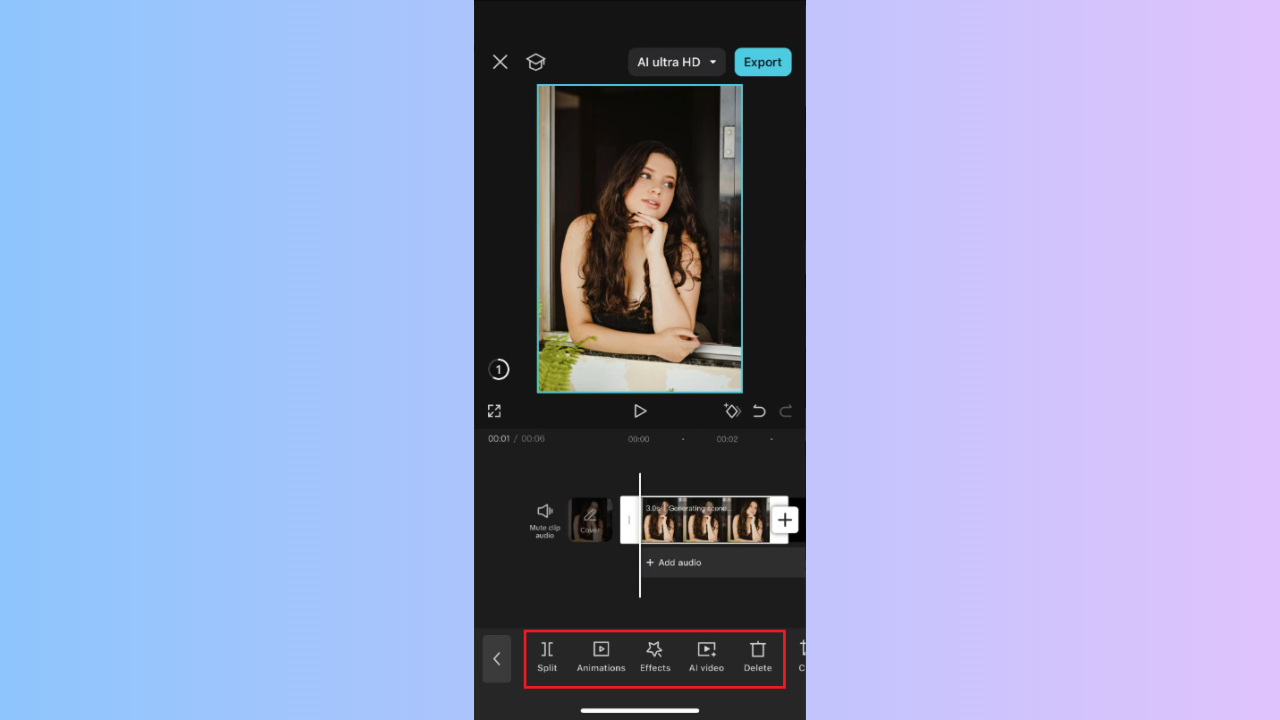Tap the Export button

tap(763, 62)
